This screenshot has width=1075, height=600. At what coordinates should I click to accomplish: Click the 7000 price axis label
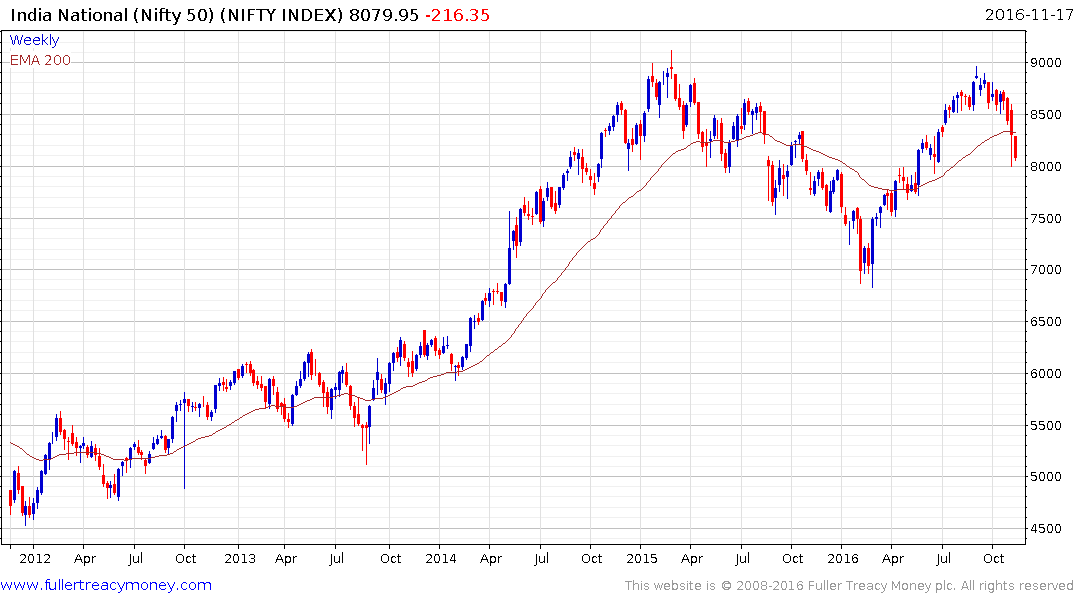click(x=1046, y=269)
